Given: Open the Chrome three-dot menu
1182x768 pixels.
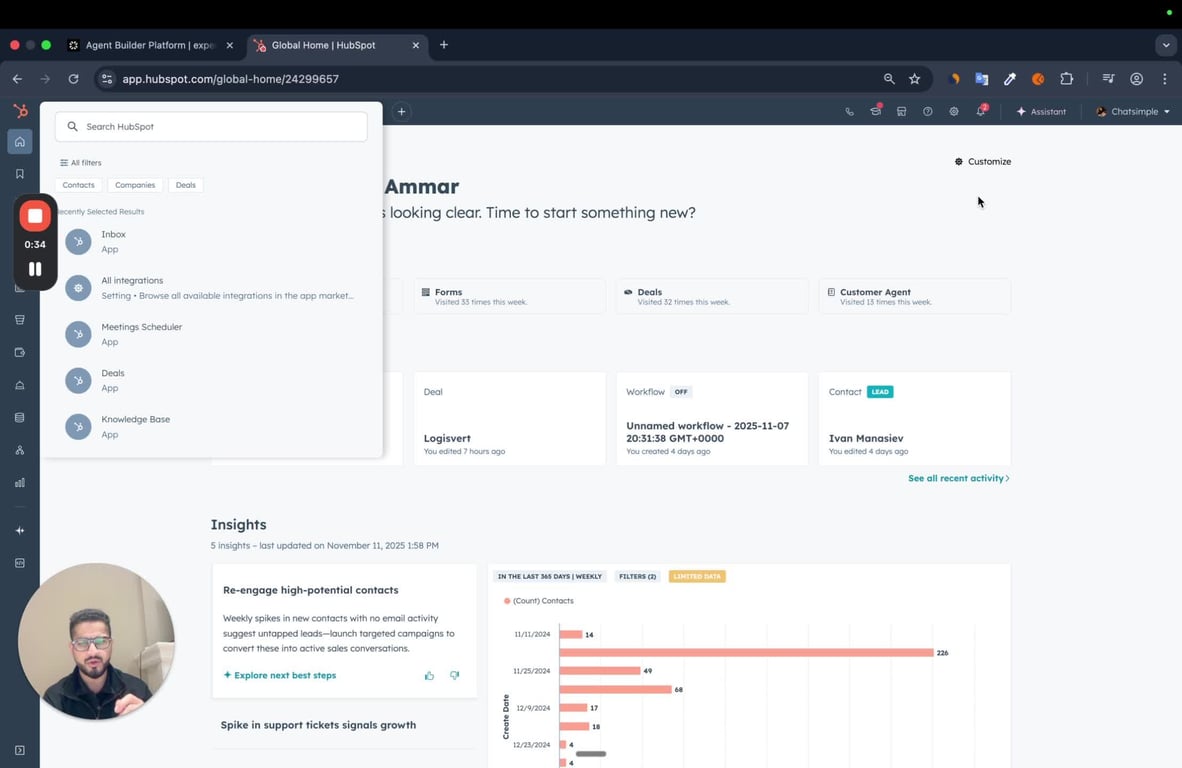Looking at the screenshot, I should (1165, 78).
